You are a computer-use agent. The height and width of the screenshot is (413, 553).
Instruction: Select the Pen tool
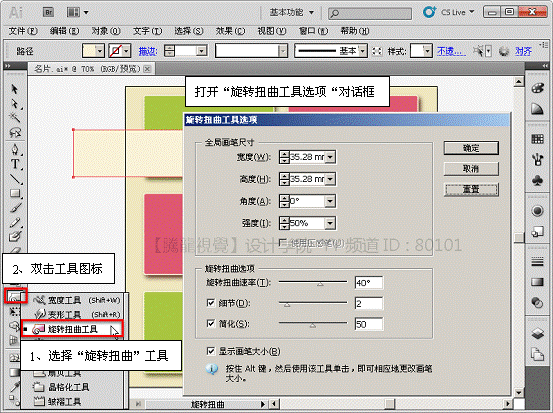tap(14, 149)
